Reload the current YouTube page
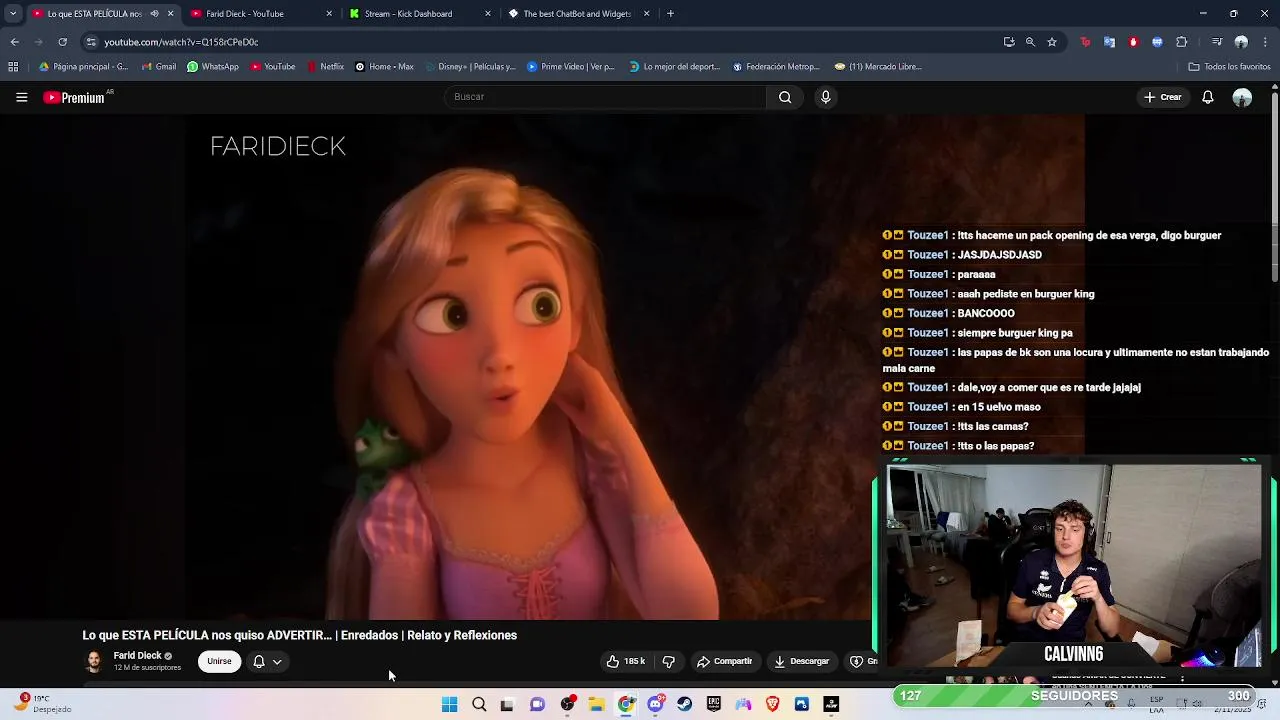 pyautogui.click(x=62, y=42)
